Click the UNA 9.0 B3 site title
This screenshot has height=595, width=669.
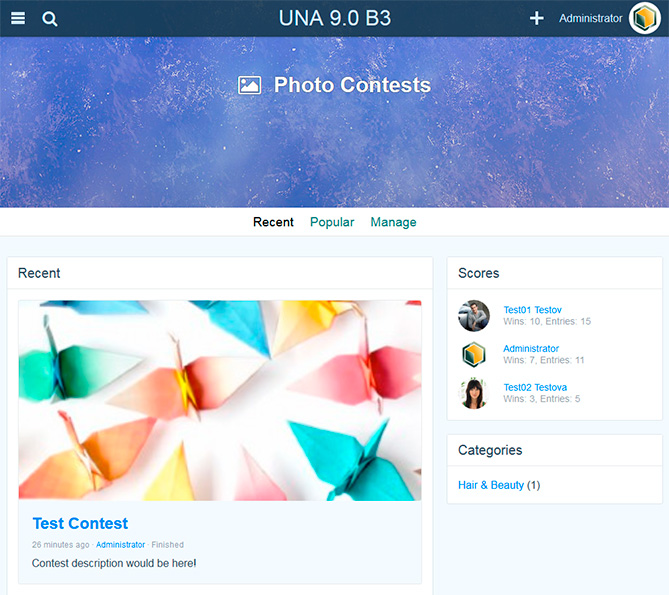(335, 18)
